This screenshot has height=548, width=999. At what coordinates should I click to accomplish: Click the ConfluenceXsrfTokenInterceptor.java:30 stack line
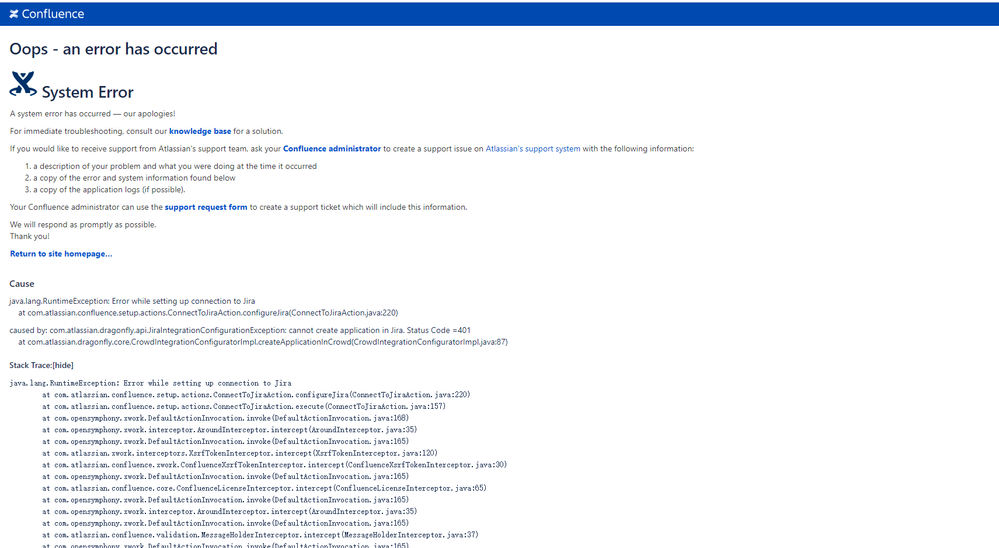[275, 465]
